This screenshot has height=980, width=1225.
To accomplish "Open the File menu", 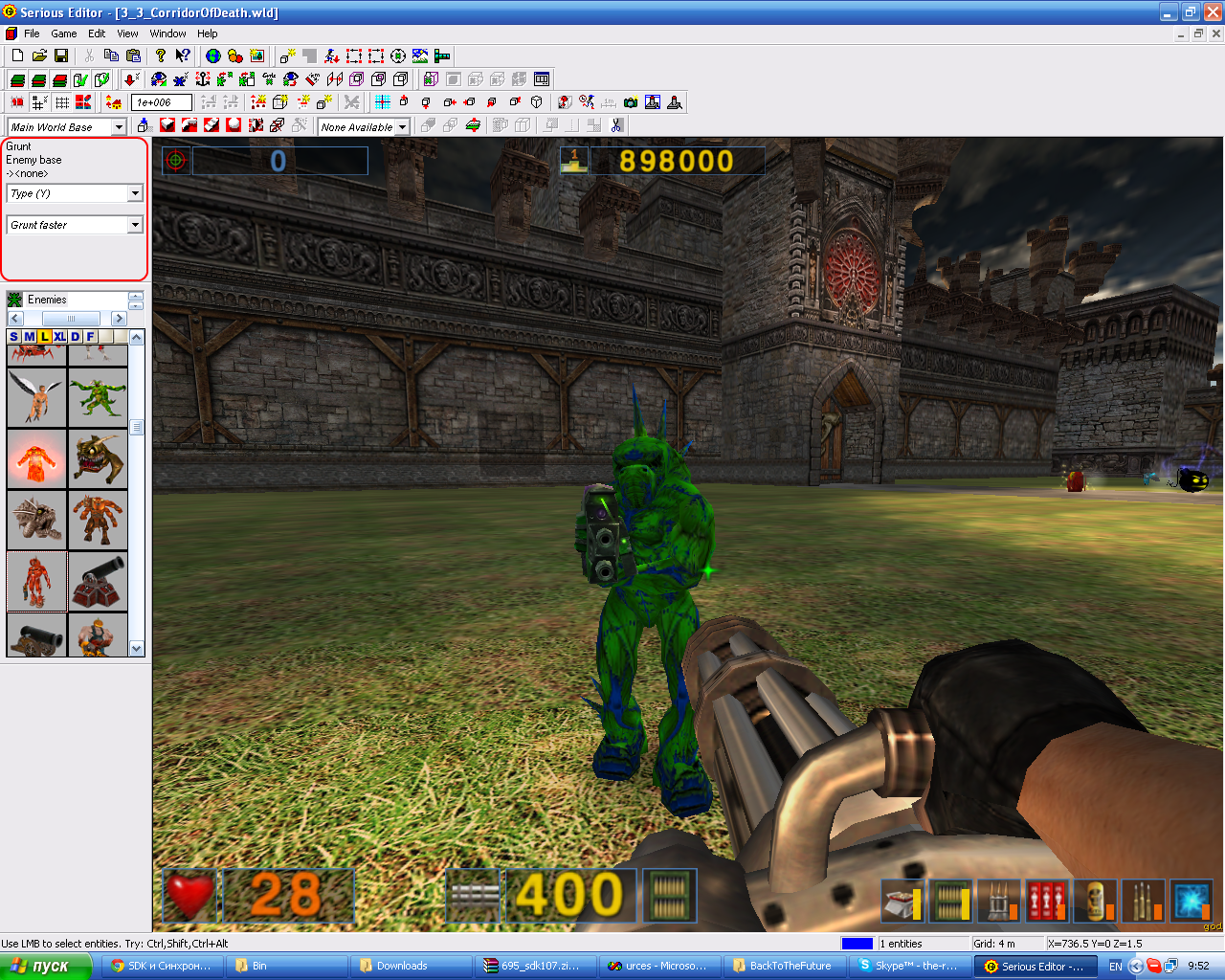I will click(32, 33).
